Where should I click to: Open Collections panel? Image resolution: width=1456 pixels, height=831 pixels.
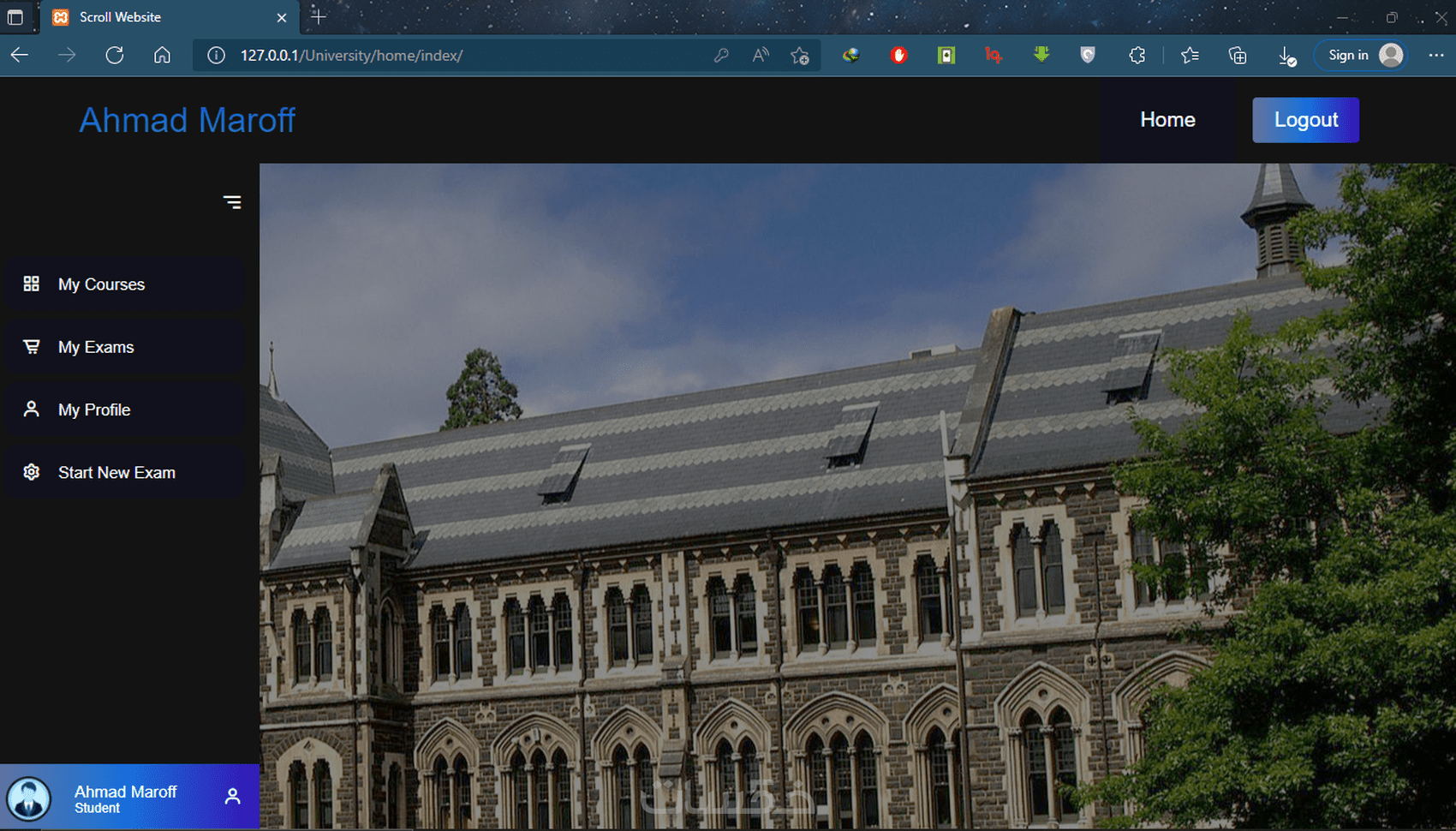coord(1238,56)
